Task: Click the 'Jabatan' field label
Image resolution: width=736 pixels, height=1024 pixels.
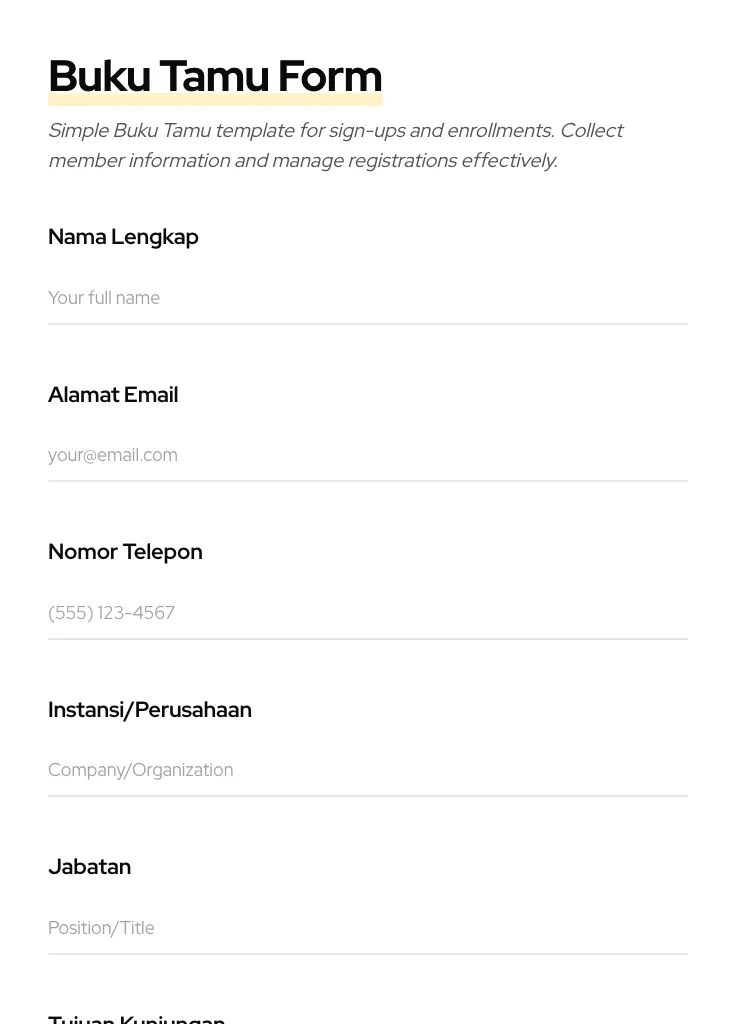Action: coord(90,867)
